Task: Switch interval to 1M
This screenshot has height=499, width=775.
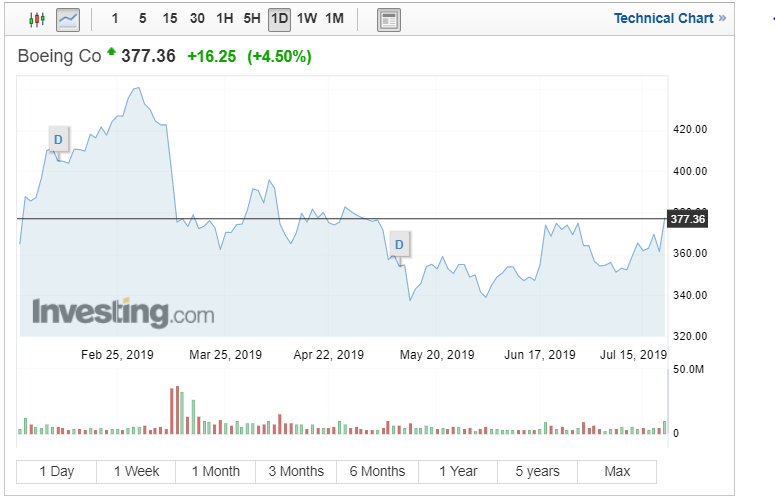Action: (x=334, y=19)
